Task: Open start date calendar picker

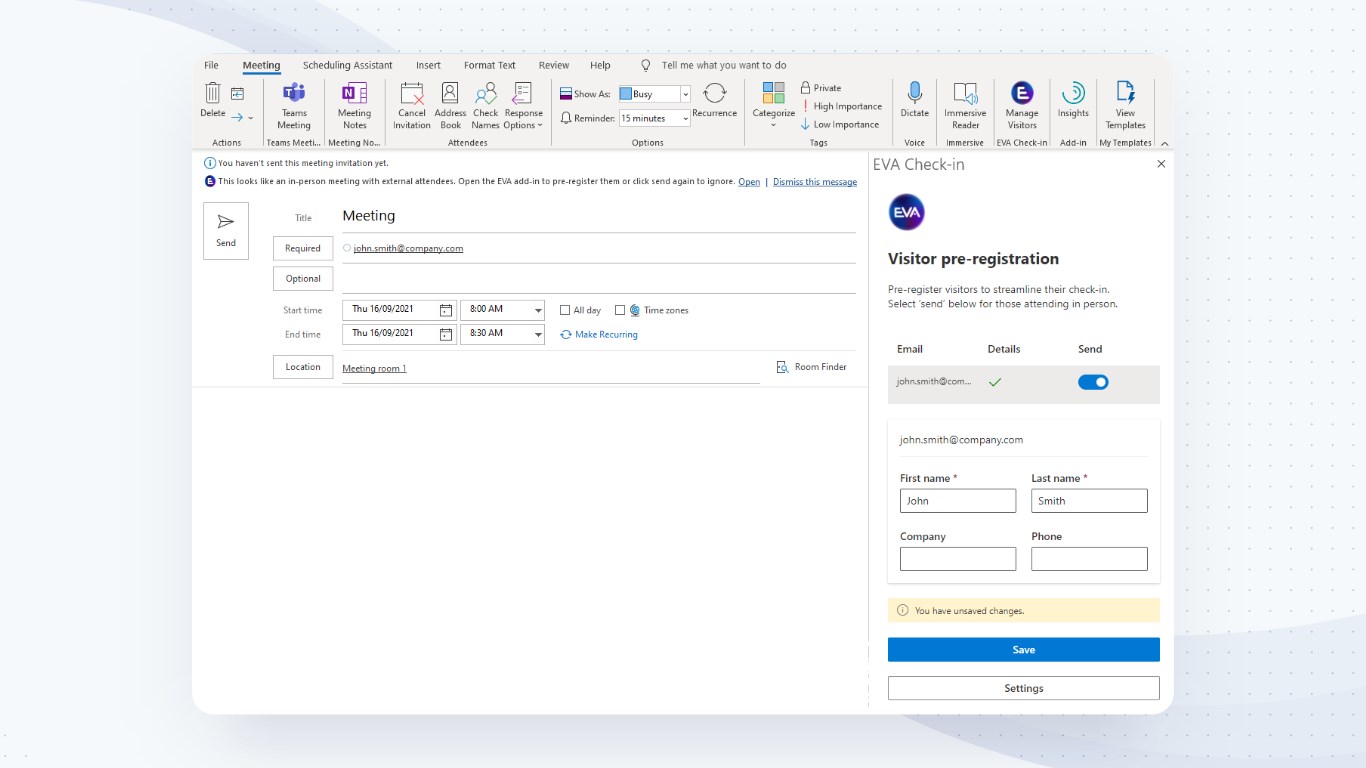Action: coord(446,310)
